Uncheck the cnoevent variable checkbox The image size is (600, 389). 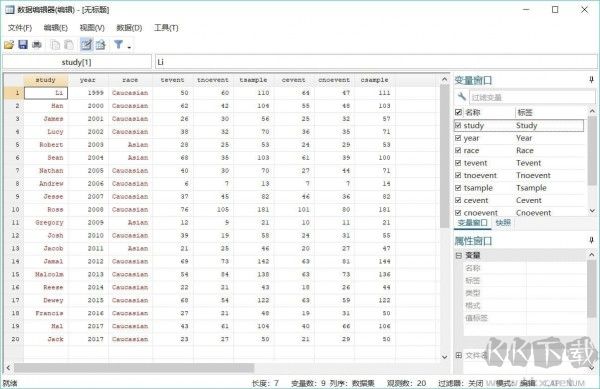[x=458, y=212]
